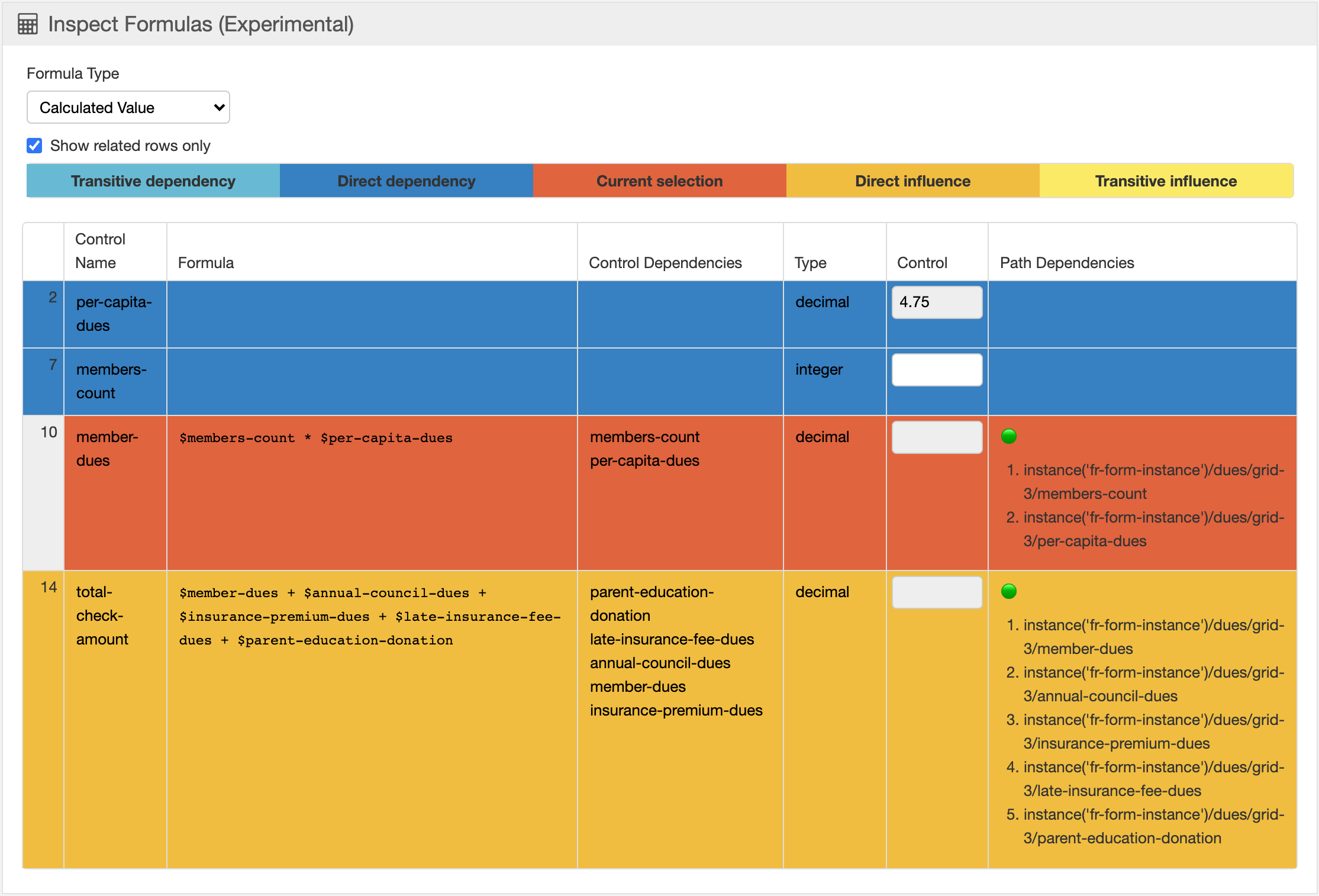The height and width of the screenshot is (896, 1319).
Task: Click path ending grid-3/parent-education-donation
Action: click(1154, 827)
